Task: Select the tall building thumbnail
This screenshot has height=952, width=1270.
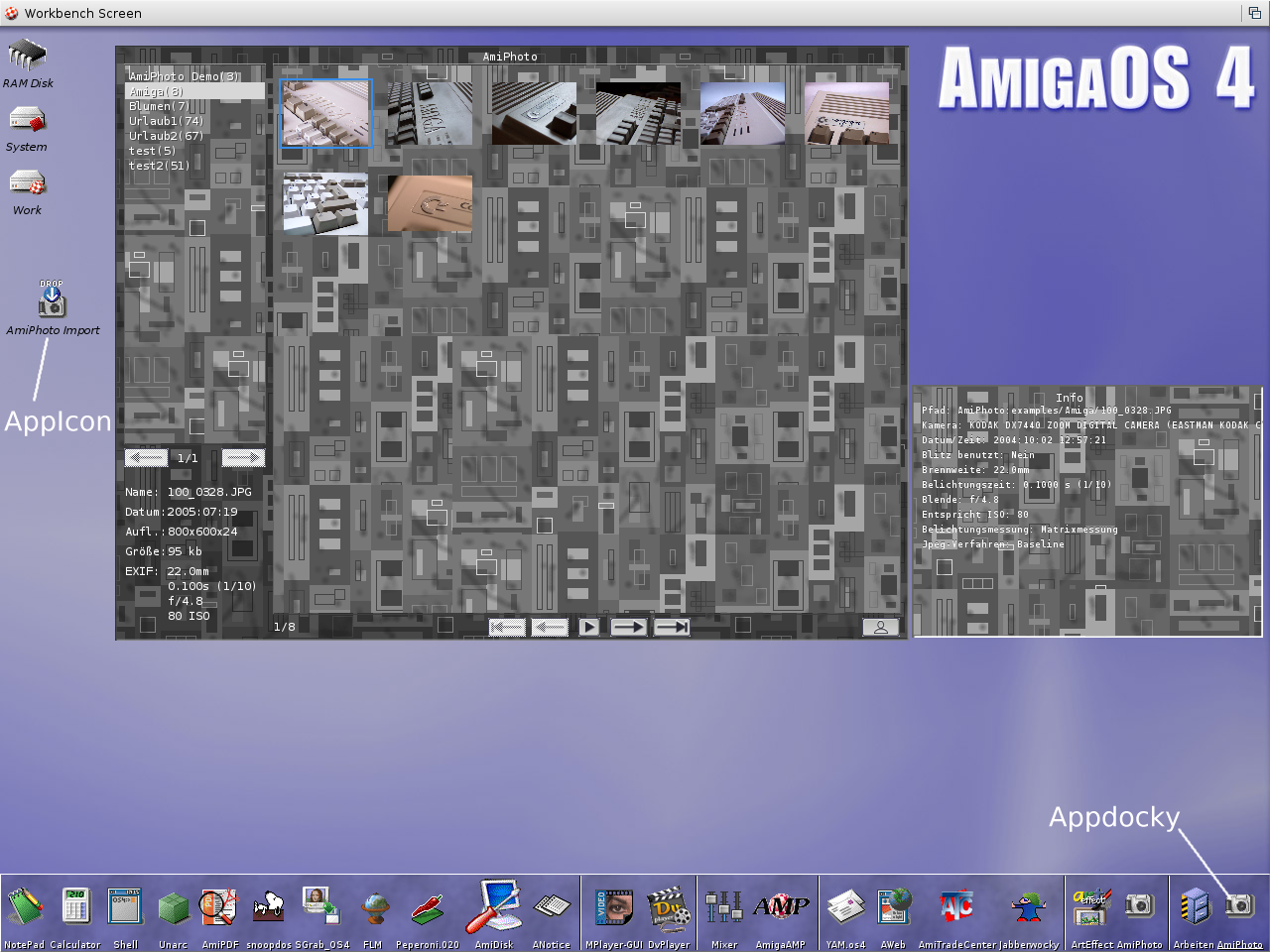Action: click(x=742, y=113)
